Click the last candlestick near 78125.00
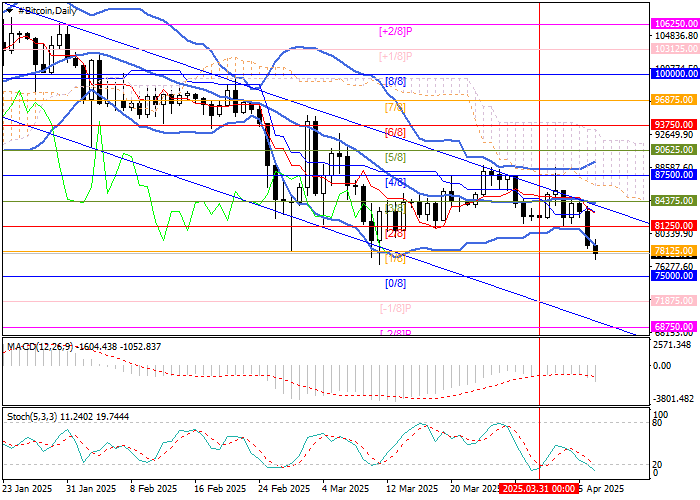Screen dimensions: 700x500 pos(596,252)
